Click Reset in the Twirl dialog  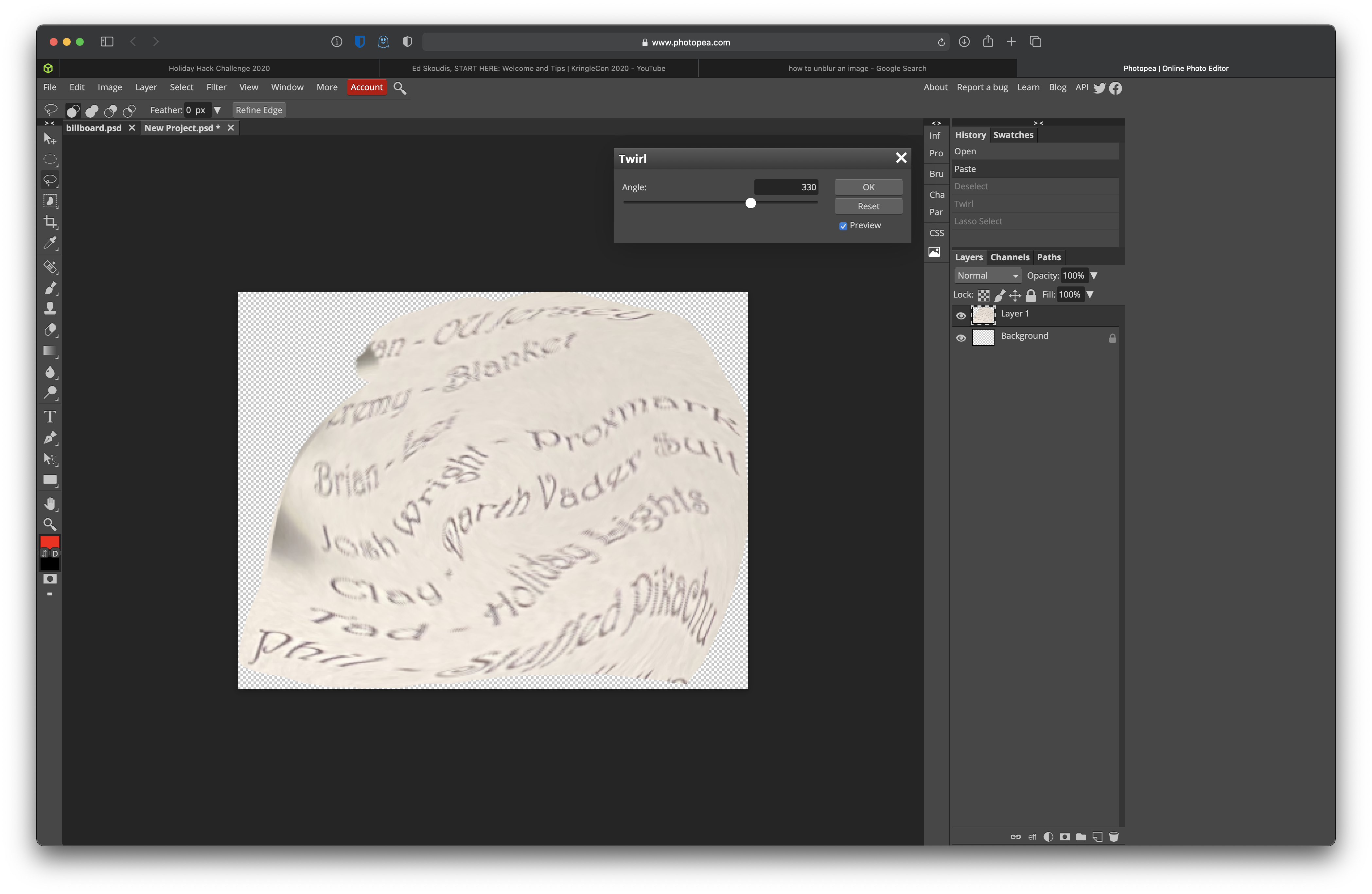tap(868, 206)
